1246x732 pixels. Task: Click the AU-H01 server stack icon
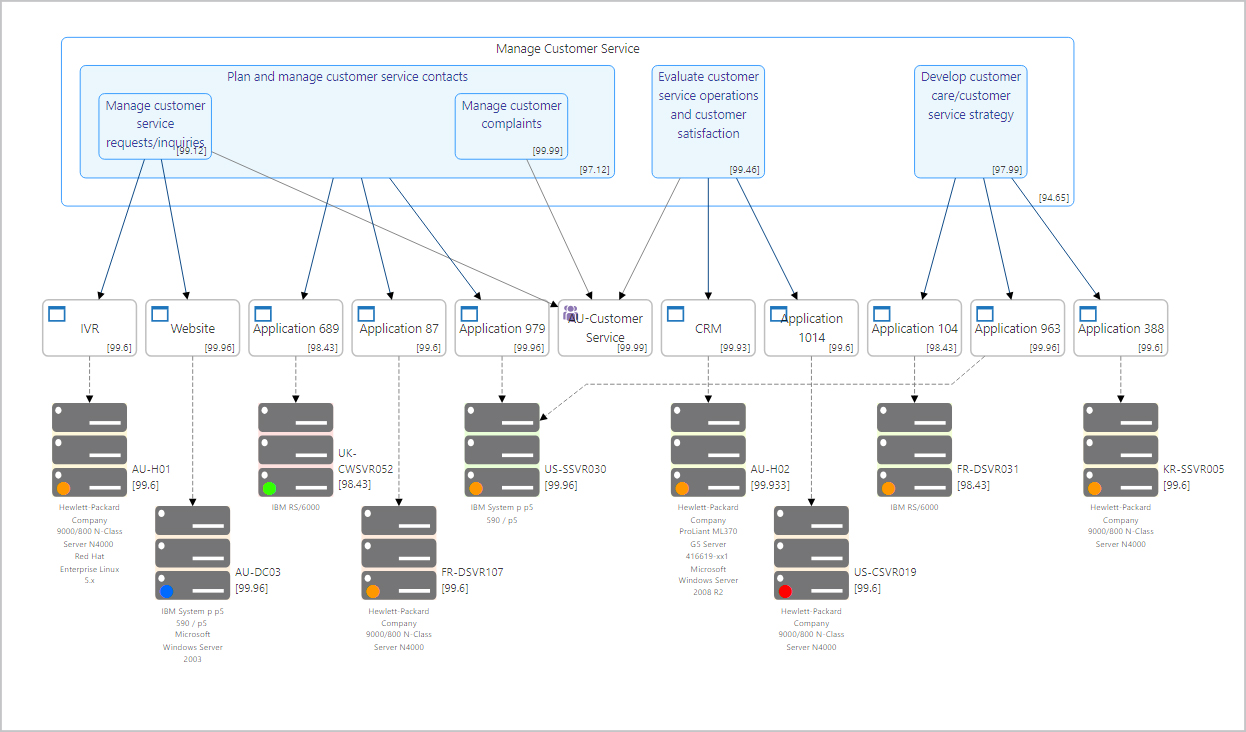coord(90,450)
